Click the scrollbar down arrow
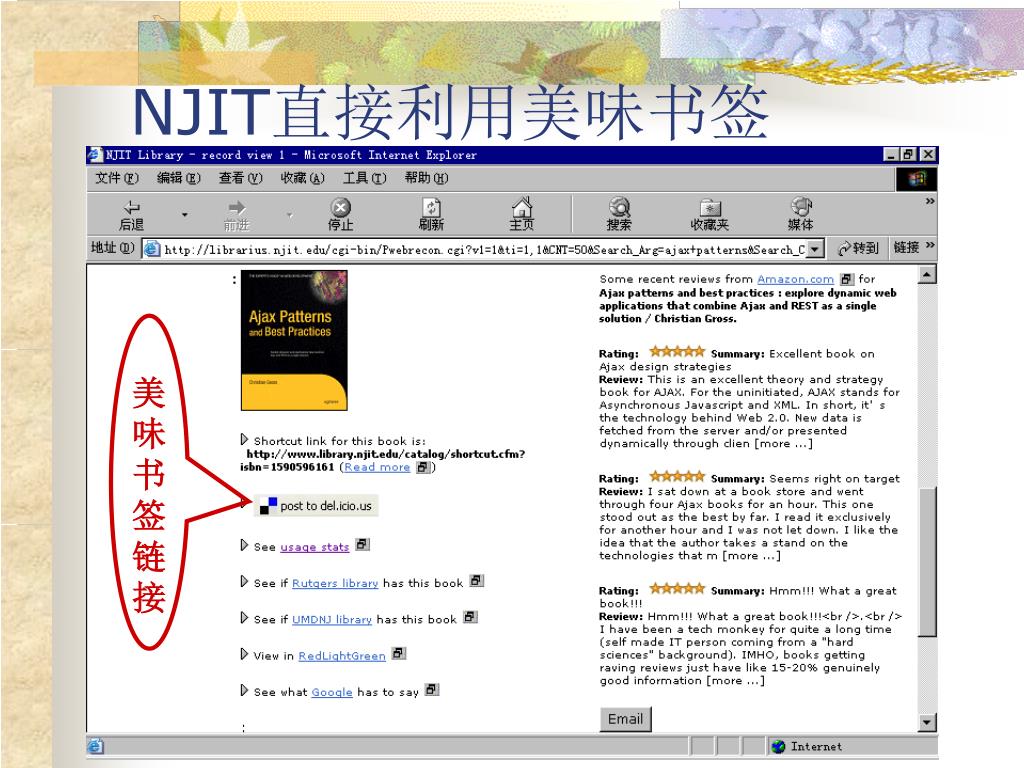Viewport: 1024px width, 768px height. click(x=927, y=722)
